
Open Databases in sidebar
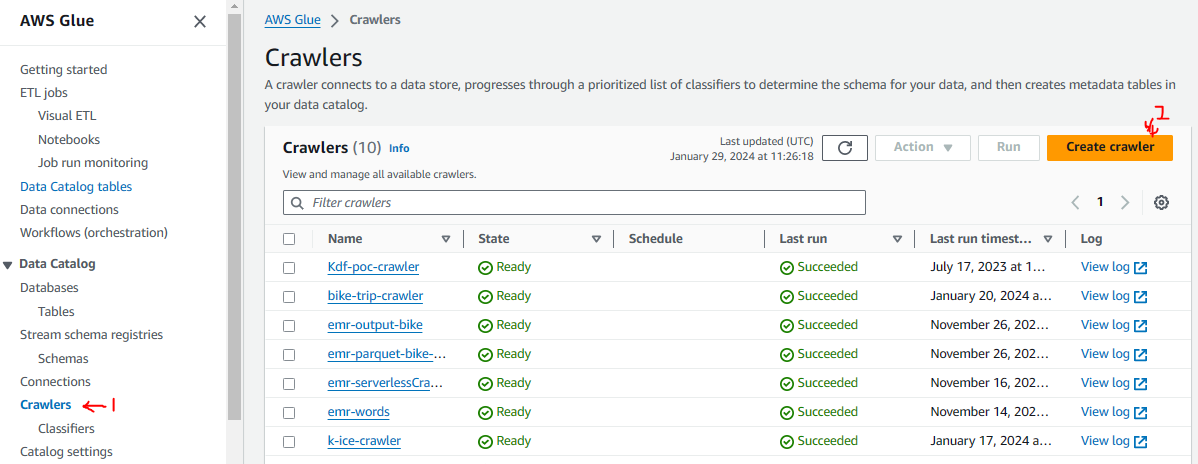(49, 287)
